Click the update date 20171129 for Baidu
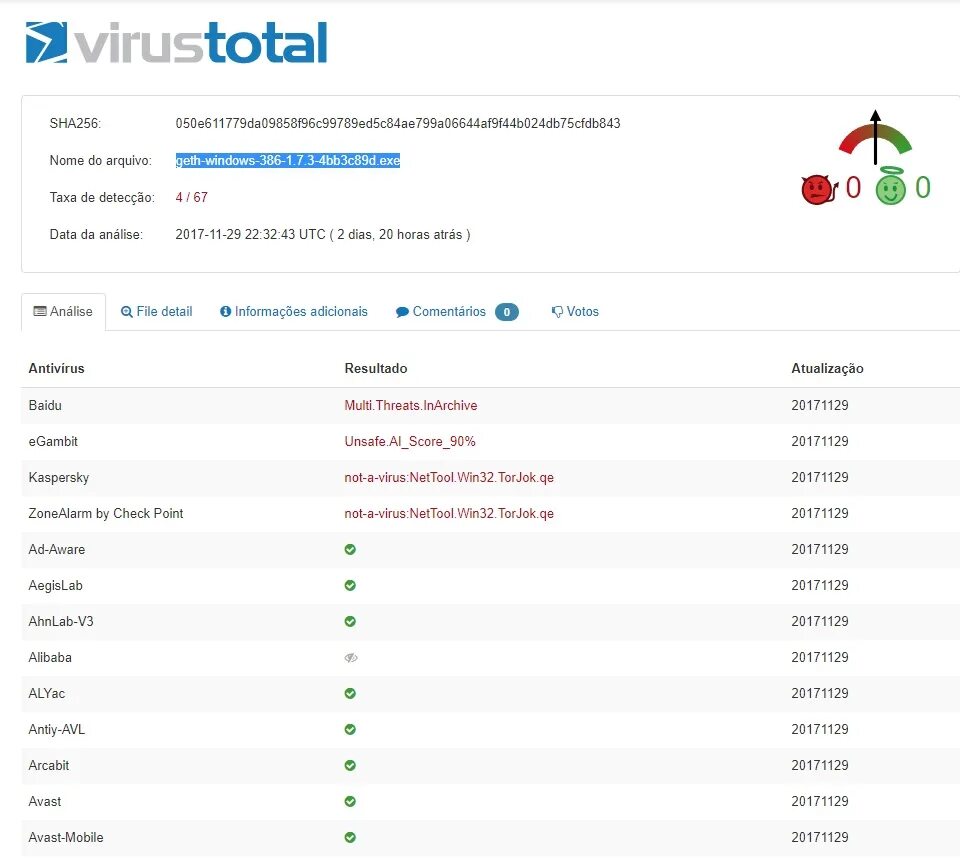960x858 pixels. [x=820, y=405]
